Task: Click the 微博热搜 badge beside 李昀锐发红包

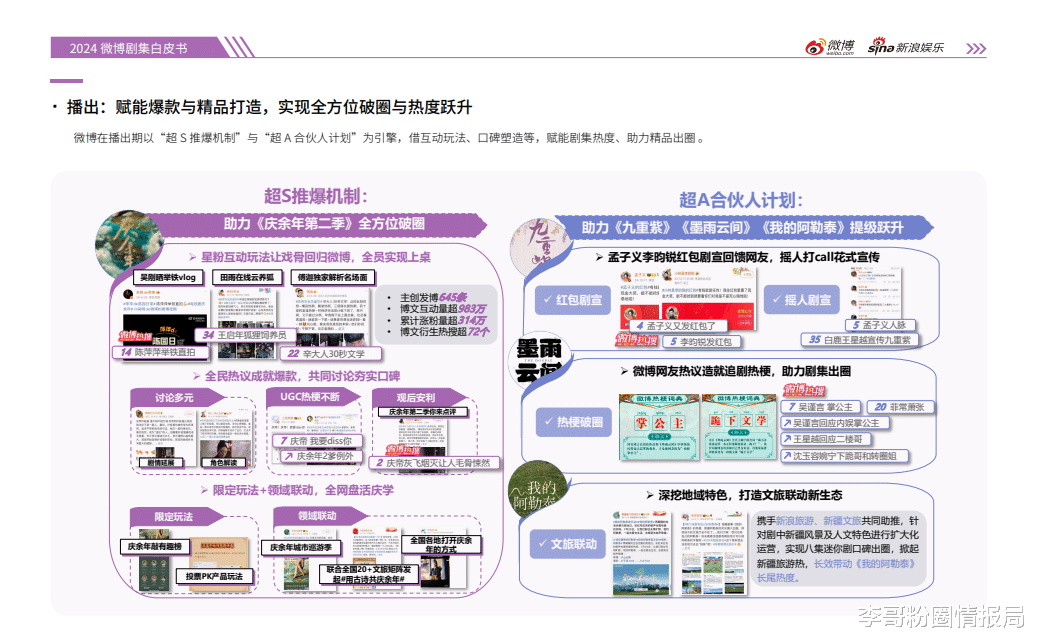Action: coord(637,340)
